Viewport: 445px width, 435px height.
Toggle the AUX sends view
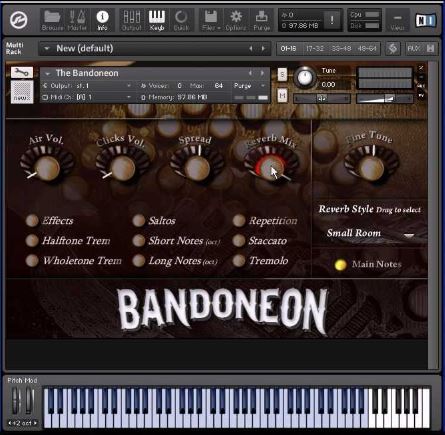click(414, 48)
